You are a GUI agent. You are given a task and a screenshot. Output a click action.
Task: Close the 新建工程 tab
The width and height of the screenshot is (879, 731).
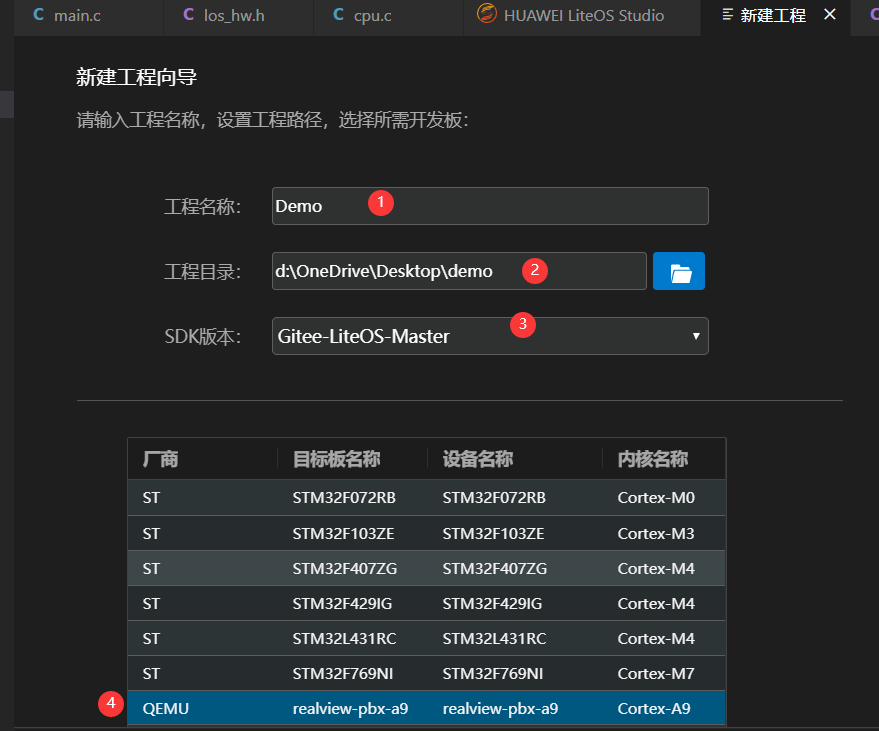point(830,15)
